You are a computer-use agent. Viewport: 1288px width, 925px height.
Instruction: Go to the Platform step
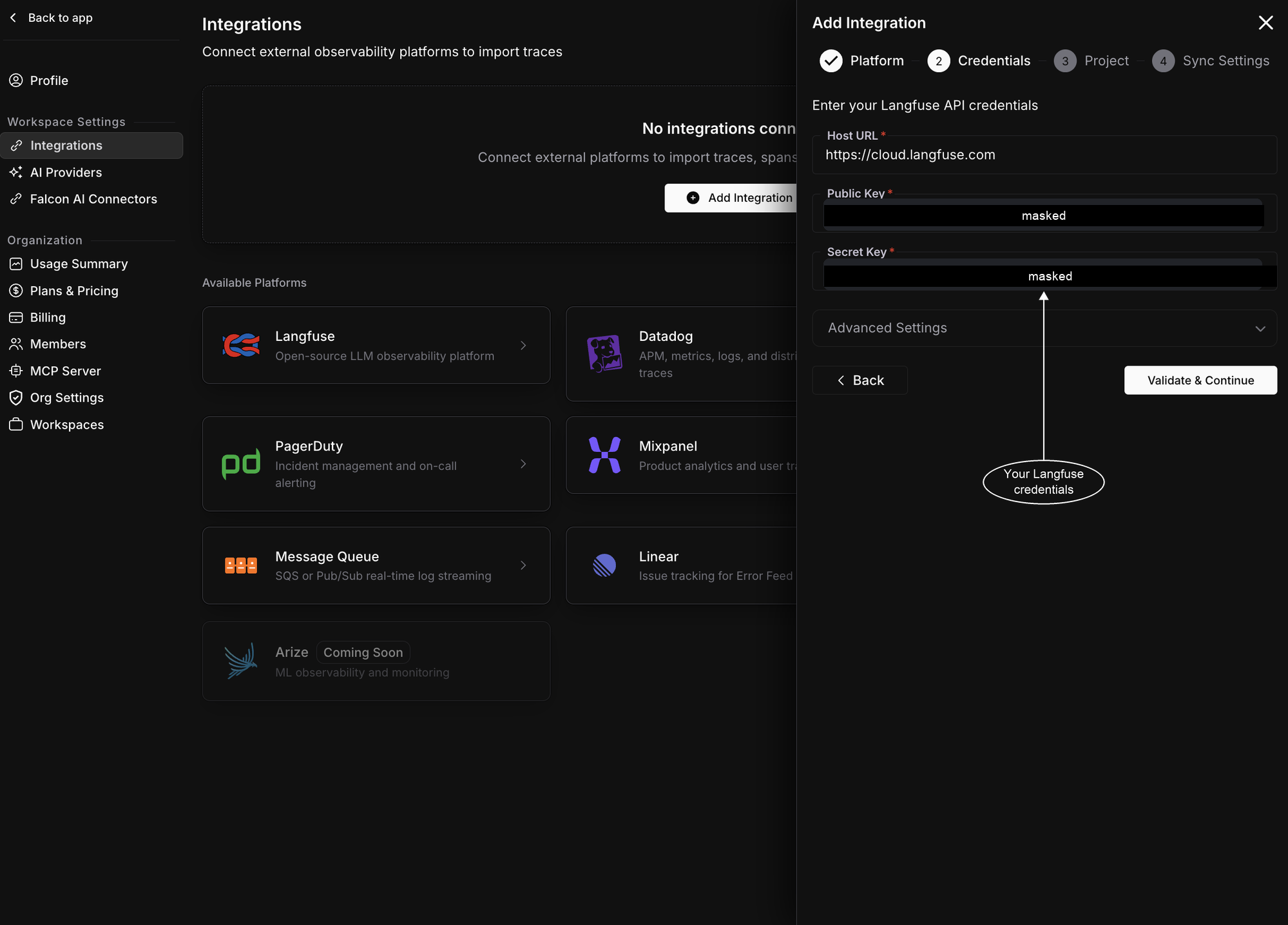(x=861, y=61)
